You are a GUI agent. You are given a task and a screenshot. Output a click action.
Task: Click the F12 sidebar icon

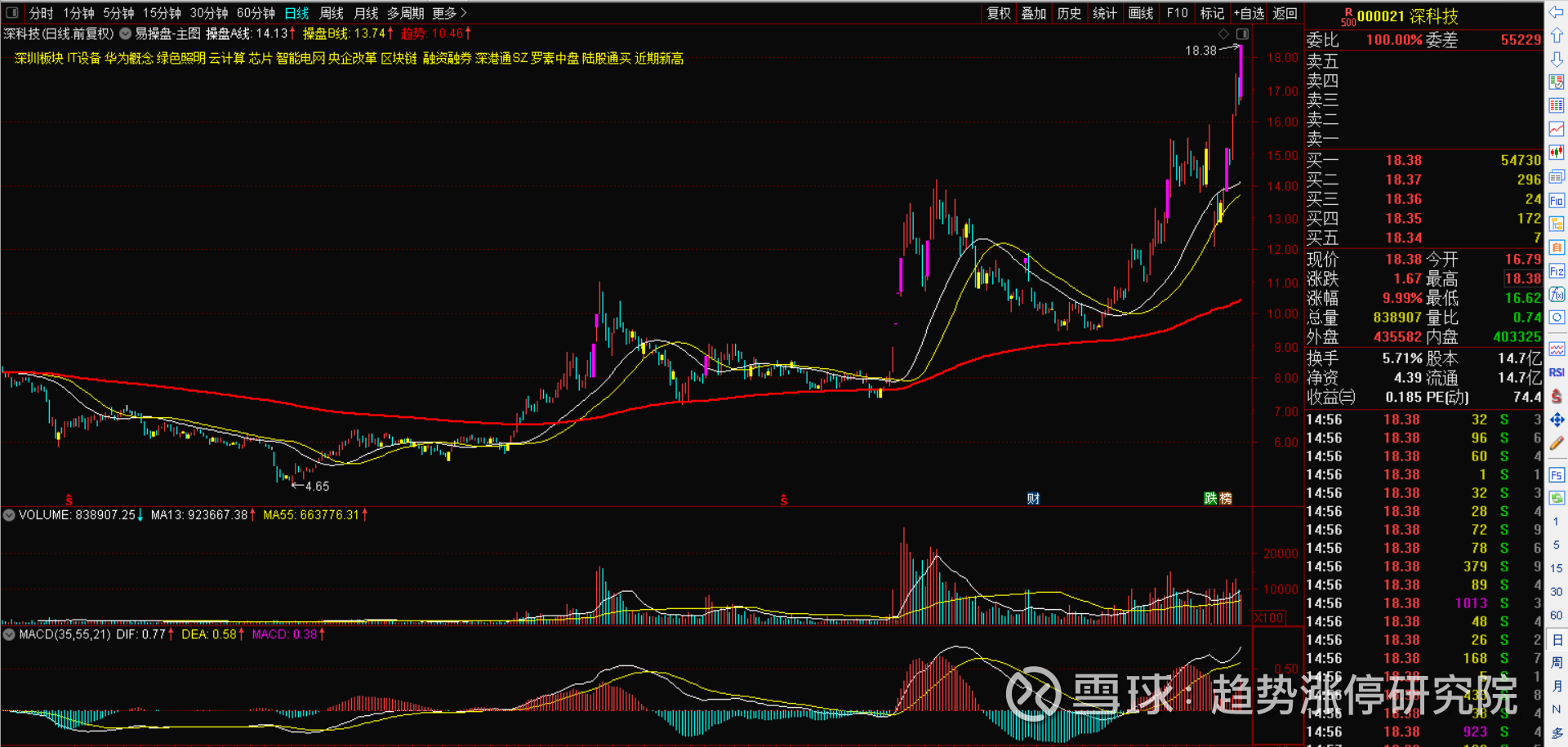click(x=1557, y=271)
